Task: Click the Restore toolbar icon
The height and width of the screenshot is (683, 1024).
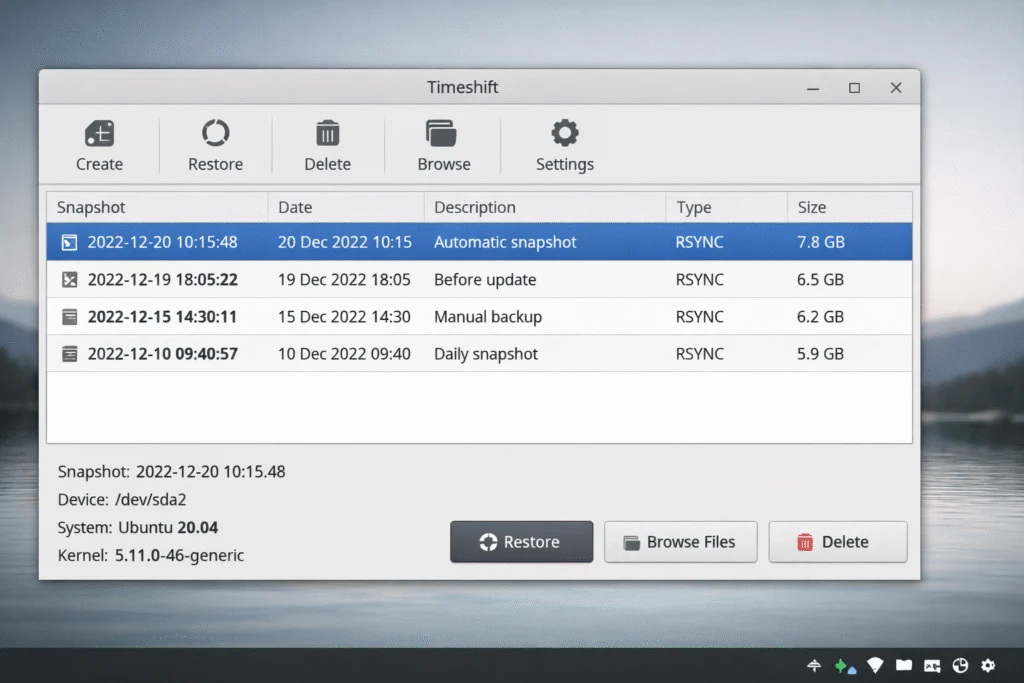Action: [x=214, y=132]
